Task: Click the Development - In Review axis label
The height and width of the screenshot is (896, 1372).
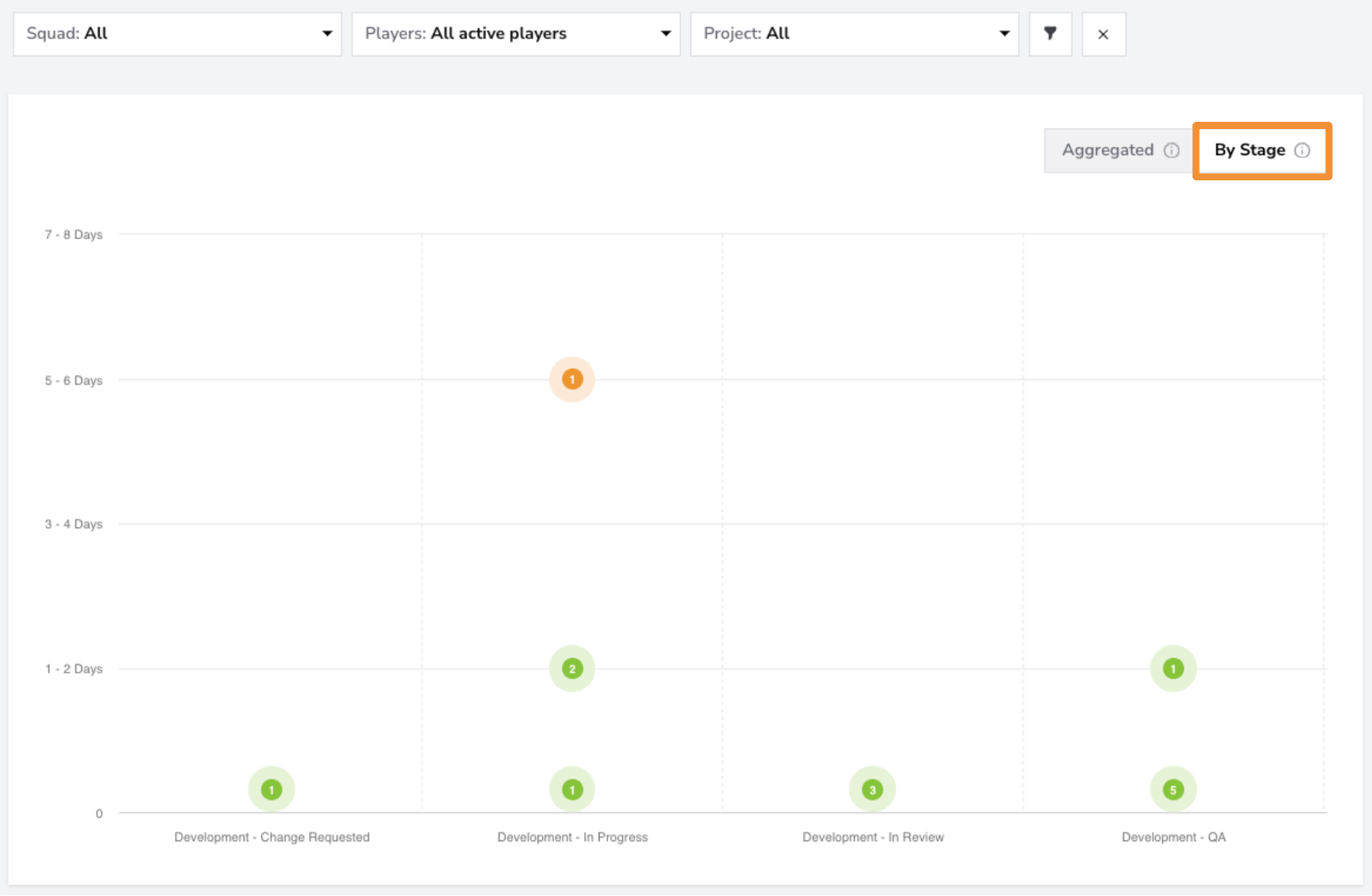Action: 873,837
